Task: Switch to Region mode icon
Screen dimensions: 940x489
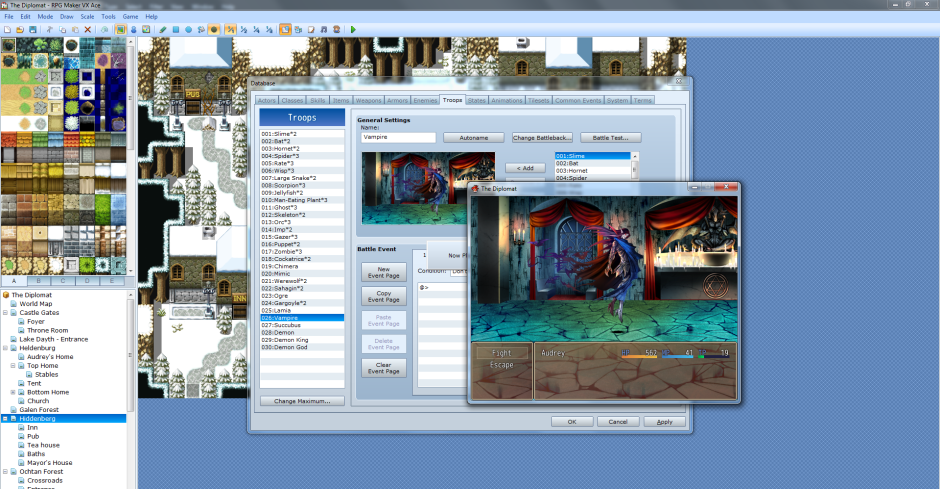Action: pyautogui.click(x=146, y=29)
